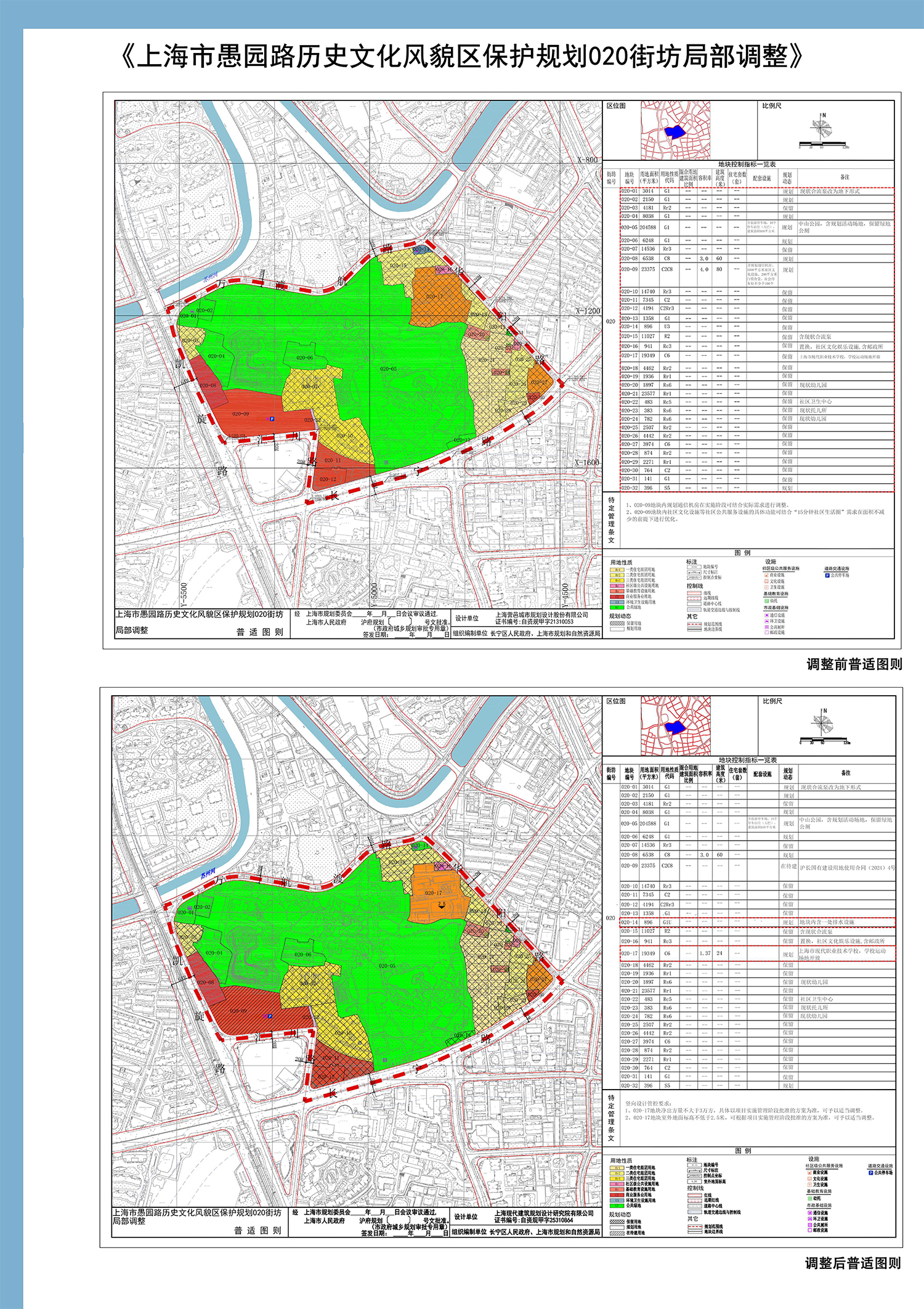This screenshot has width=924, height=1309.
Task: Click the 020-14 row in bottom index table
Action: 757,923
